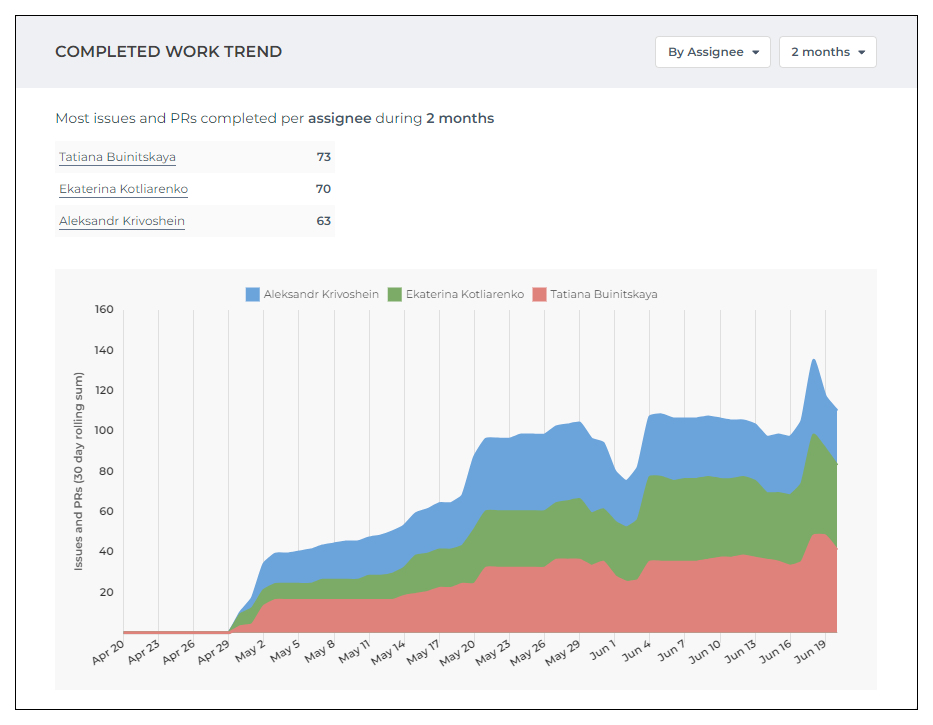Click the green Ekaterina Kotliarenko legend swatch
Viewport: 933px width, 725px height.
[x=395, y=294]
